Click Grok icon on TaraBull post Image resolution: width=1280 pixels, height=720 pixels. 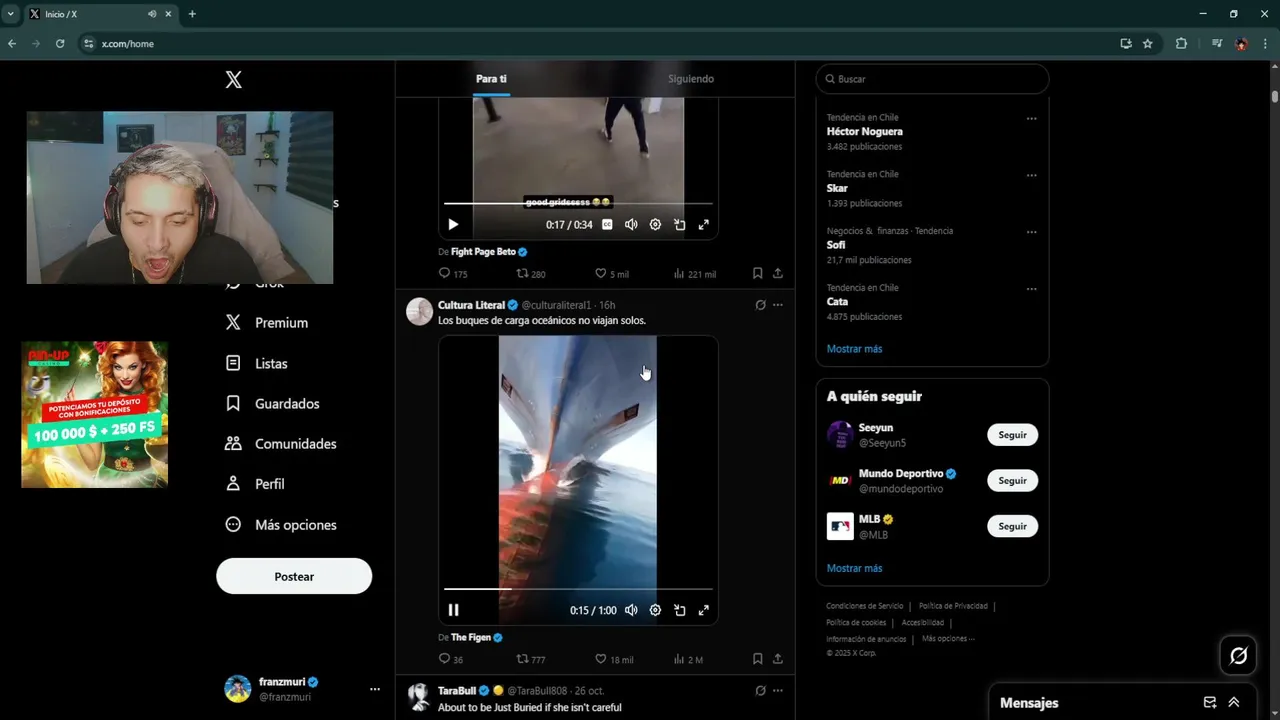coord(760,691)
